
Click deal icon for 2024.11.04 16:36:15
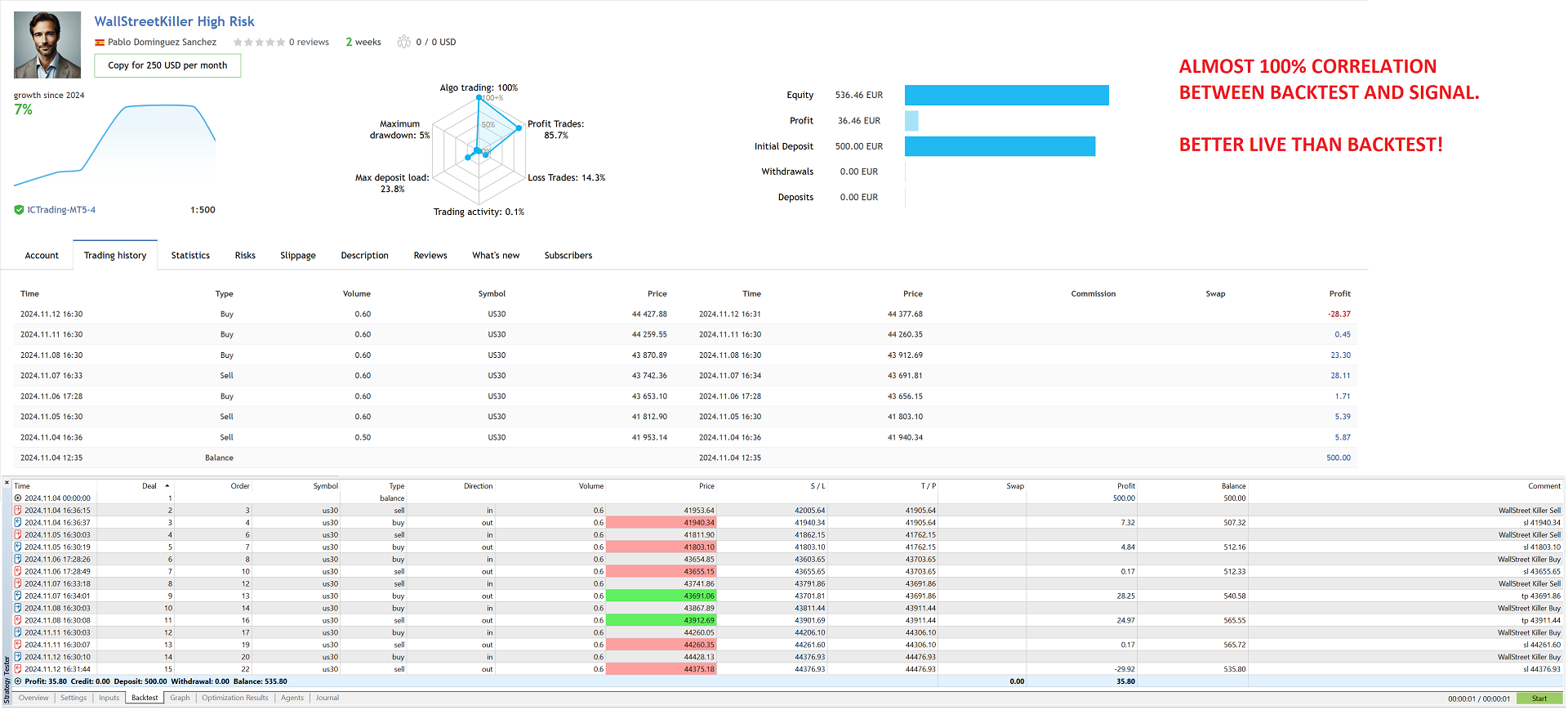click(x=18, y=511)
